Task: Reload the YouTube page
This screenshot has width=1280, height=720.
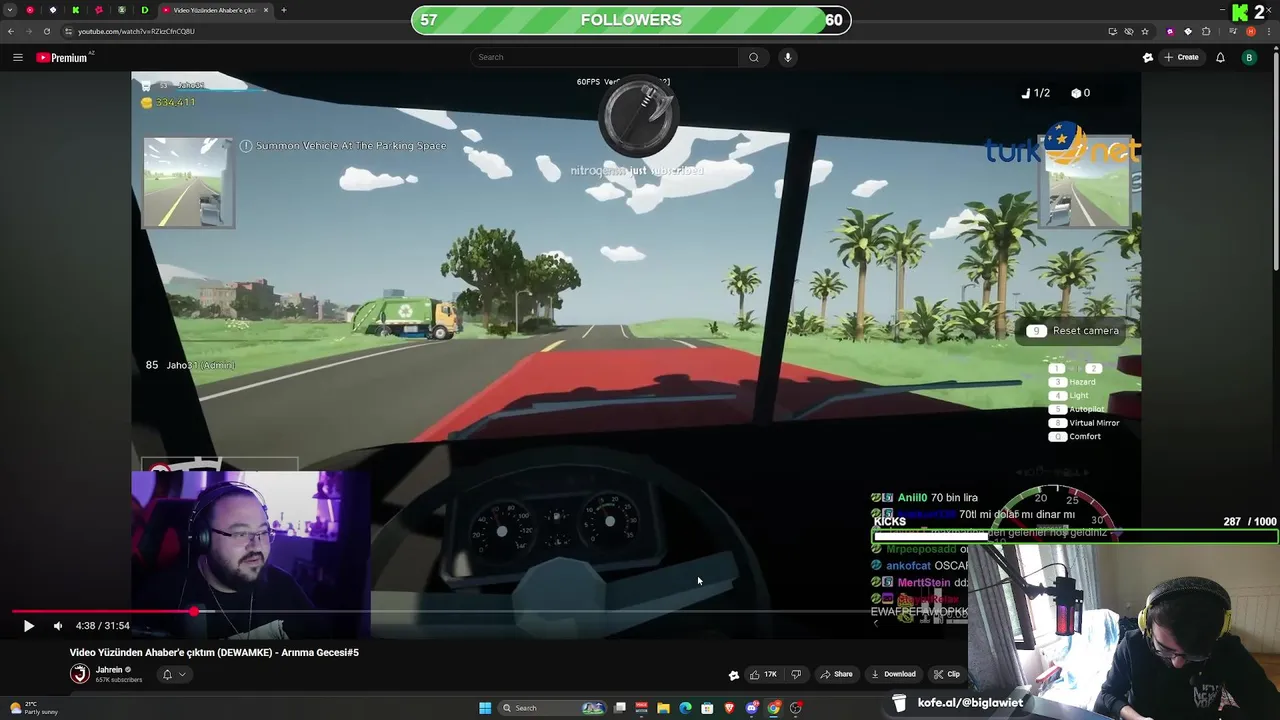Action: 47,31
